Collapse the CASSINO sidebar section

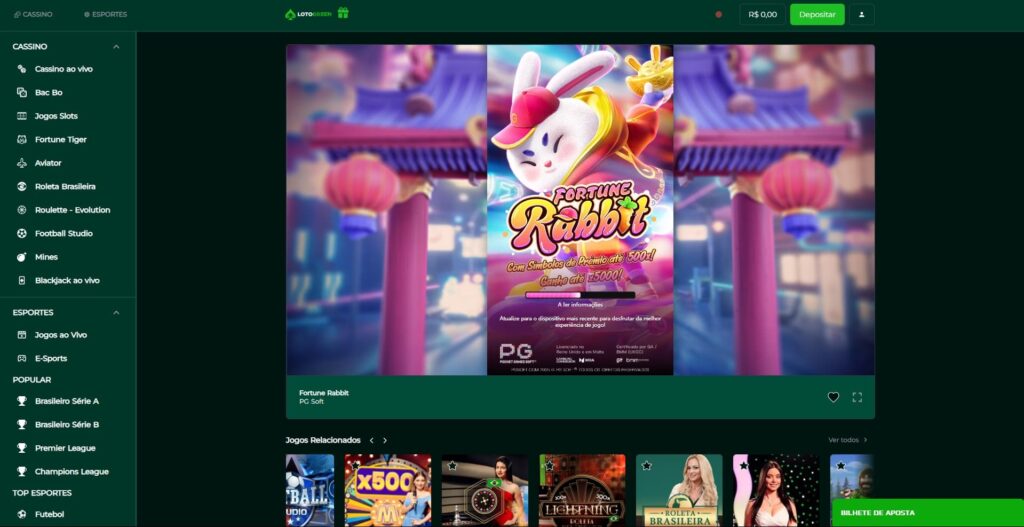point(116,47)
